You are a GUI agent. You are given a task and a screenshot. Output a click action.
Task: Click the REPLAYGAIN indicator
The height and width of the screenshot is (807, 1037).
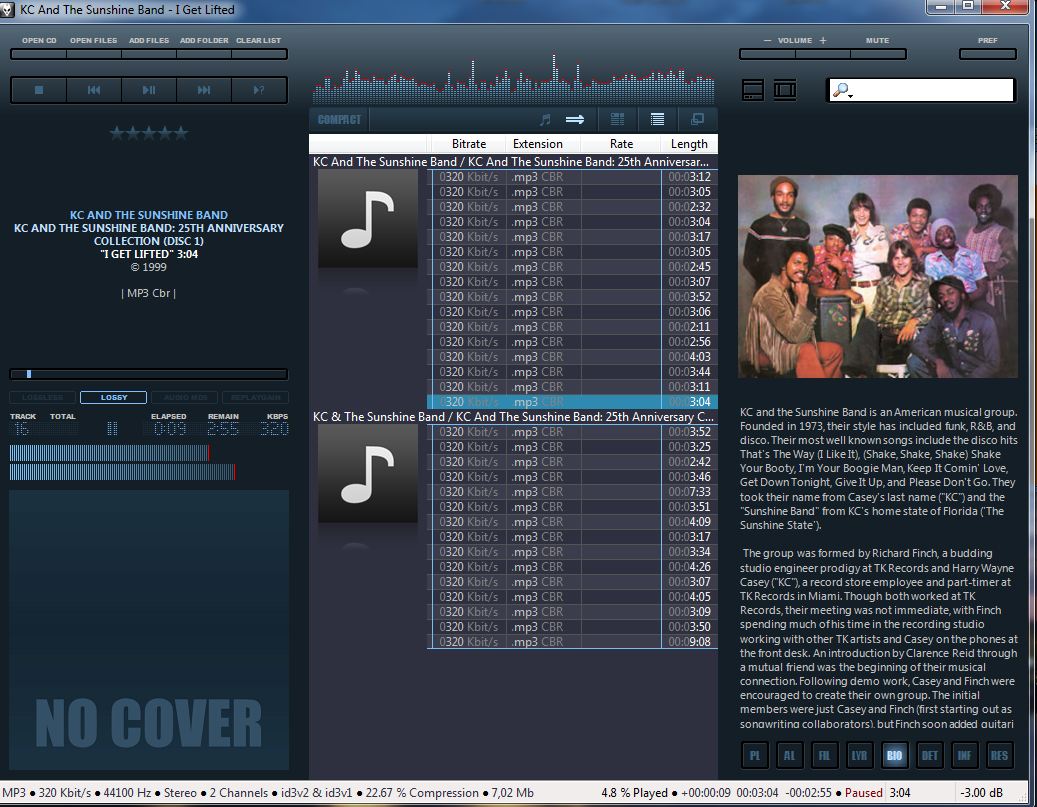255,398
